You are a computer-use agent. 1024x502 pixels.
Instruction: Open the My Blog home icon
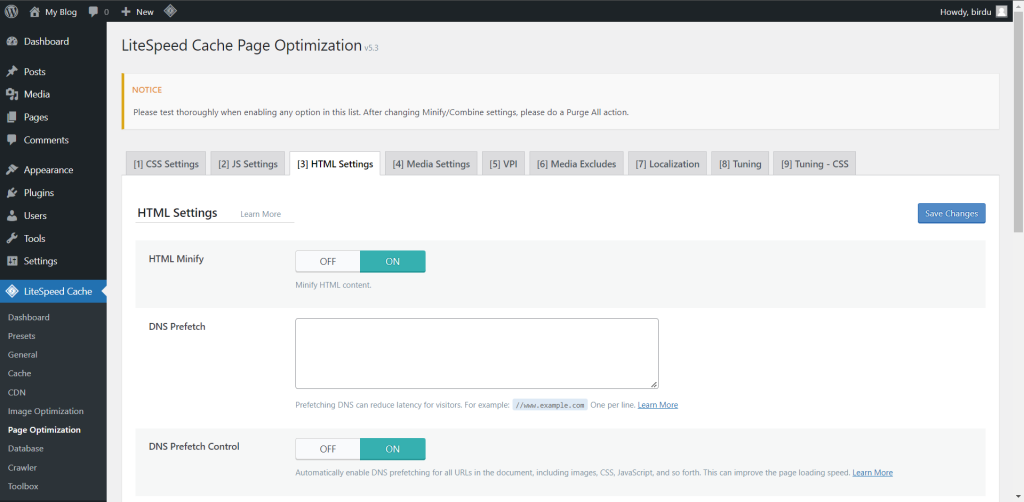point(35,11)
